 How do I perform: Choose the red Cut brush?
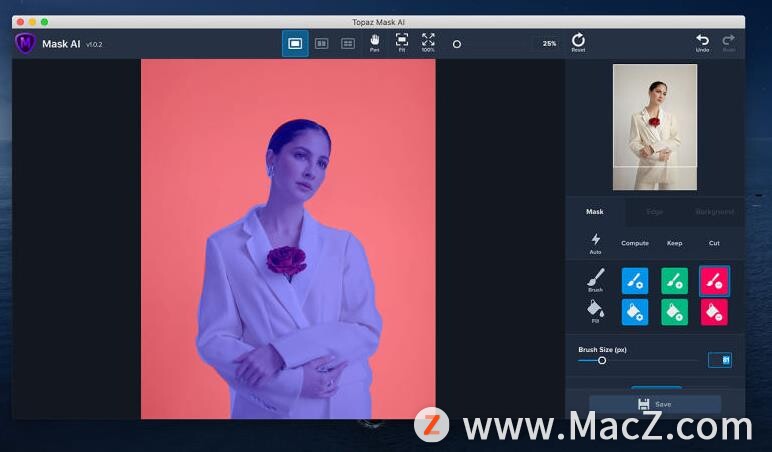(714, 281)
